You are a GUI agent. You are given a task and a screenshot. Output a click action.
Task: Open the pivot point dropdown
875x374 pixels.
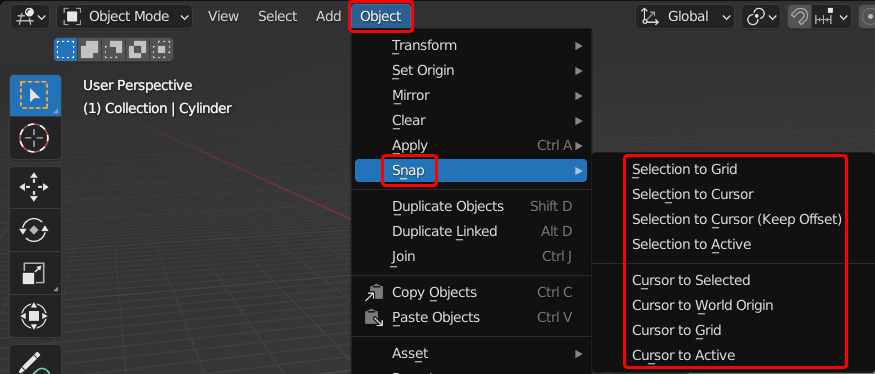click(x=761, y=17)
